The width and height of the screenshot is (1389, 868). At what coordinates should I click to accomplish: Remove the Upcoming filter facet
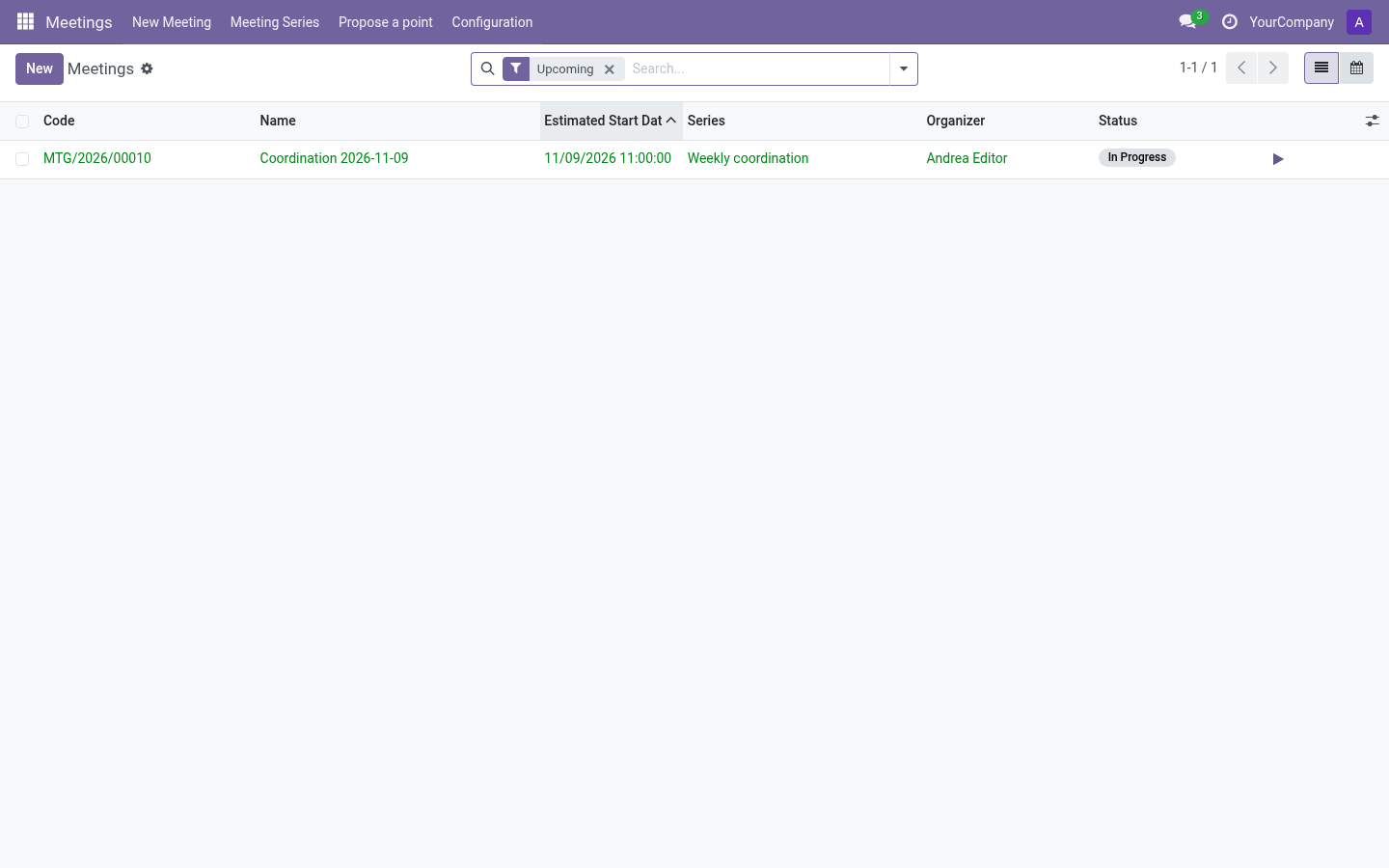pos(610,69)
